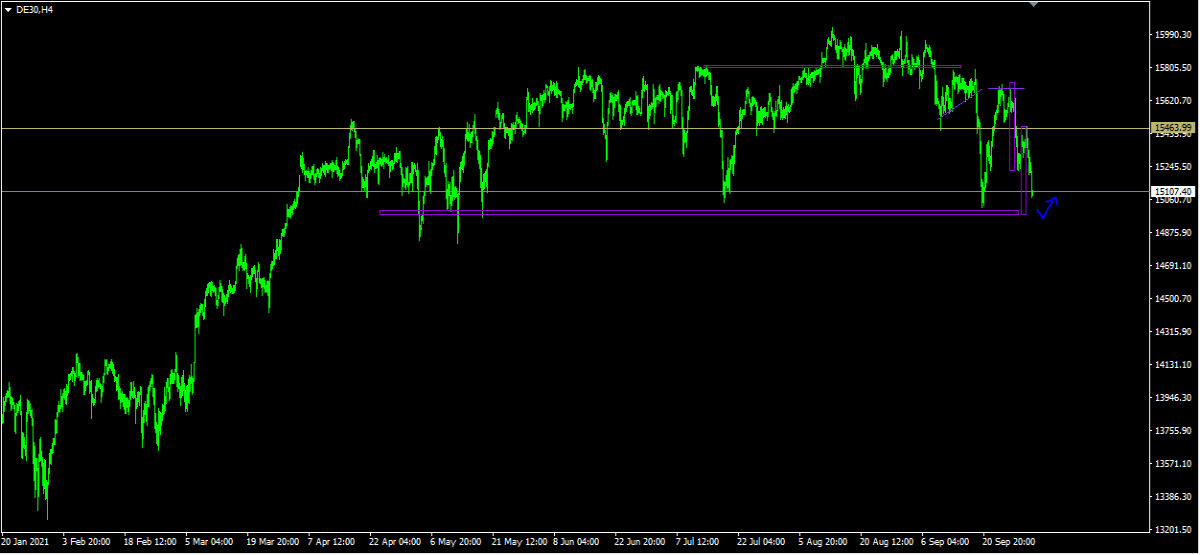Click the 6 Sep 04:00 time label
Viewport: 1200px width, 555px height.
pyautogui.click(x=947, y=542)
